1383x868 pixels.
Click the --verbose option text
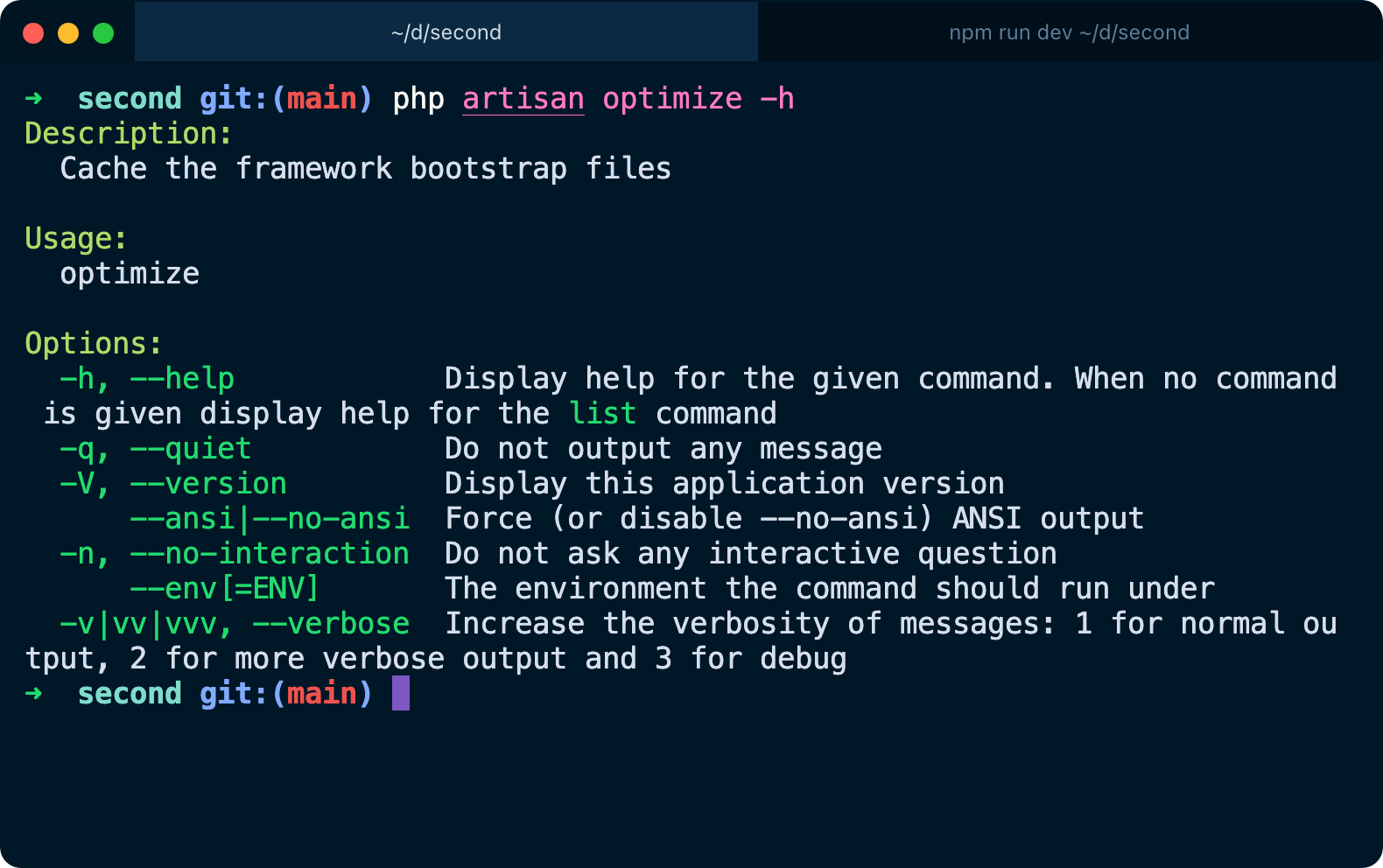tap(330, 624)
